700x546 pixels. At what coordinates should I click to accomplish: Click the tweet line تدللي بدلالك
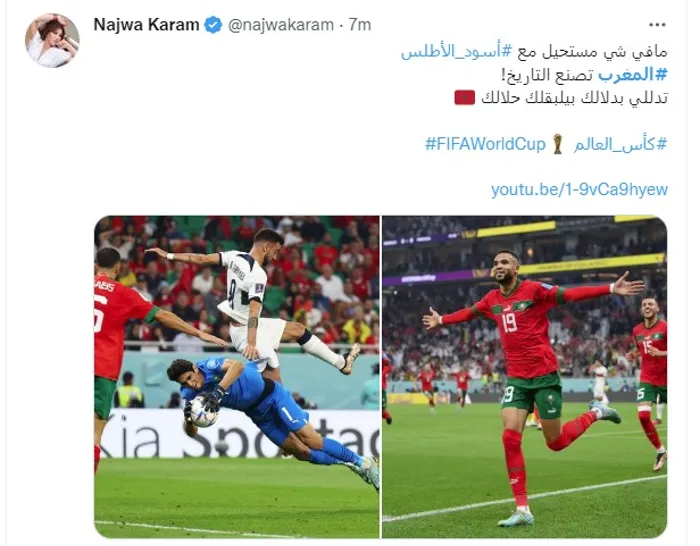tap(625, 98)
